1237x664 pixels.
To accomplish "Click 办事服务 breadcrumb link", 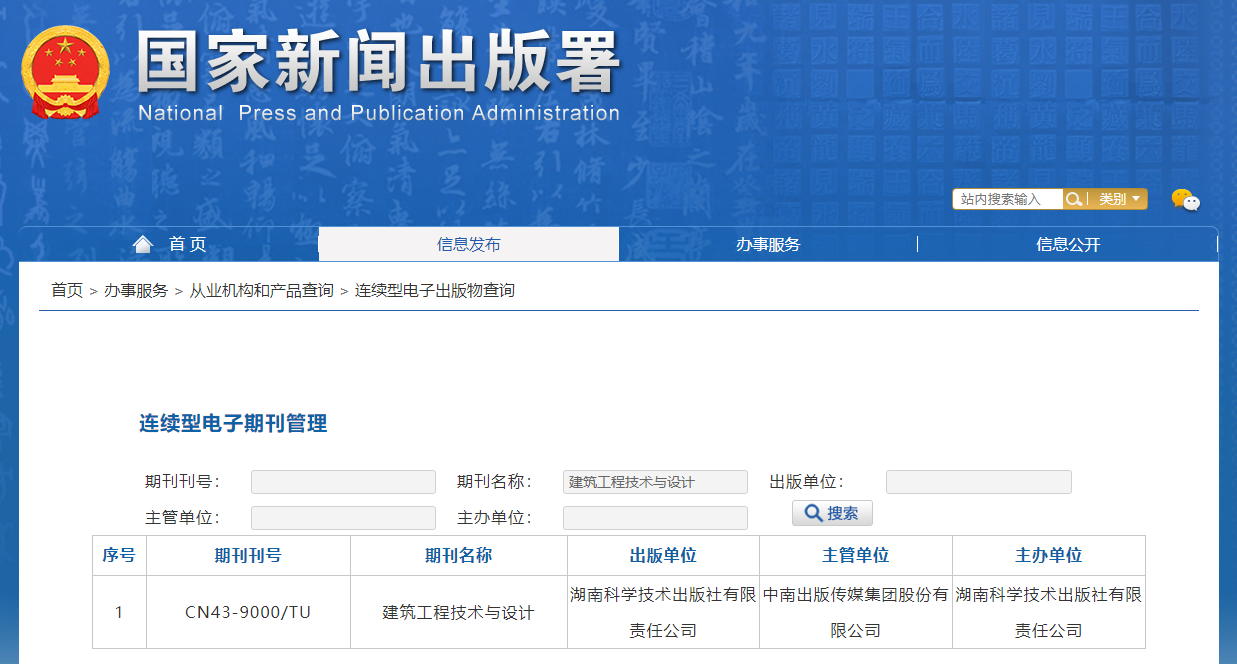I will pos(136,290).
